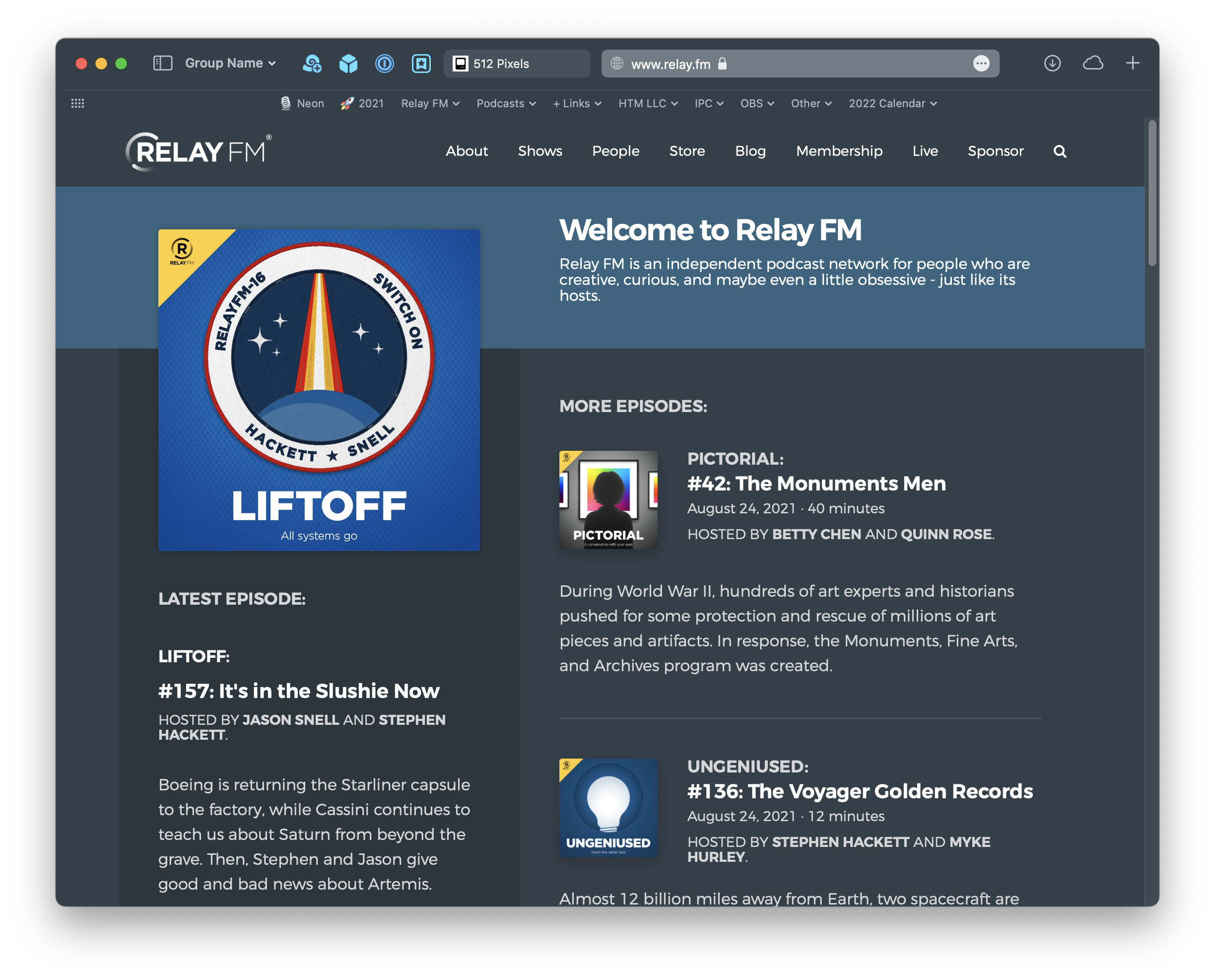Open the favorites grid icon

tap(78, 103)
